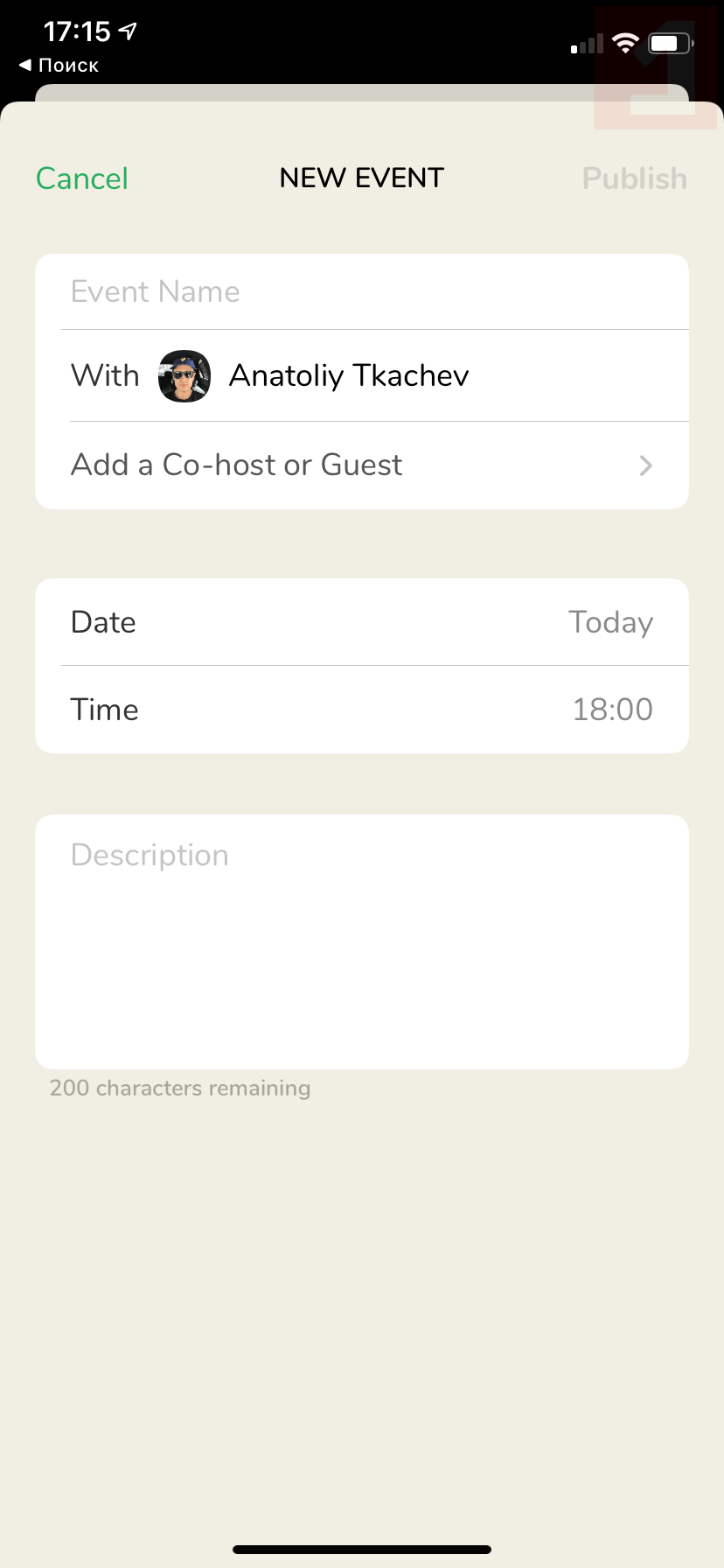Viewport: 724px width, 1568px height.
Task: Tap the chevron on co-host row
Action: point(646,465)
